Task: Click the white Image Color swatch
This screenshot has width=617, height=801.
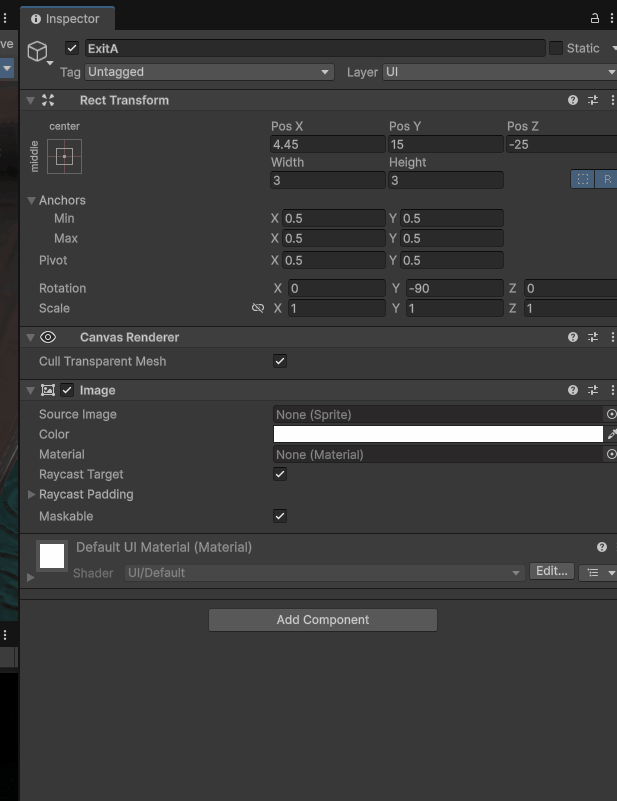Action: coord(438,434)
